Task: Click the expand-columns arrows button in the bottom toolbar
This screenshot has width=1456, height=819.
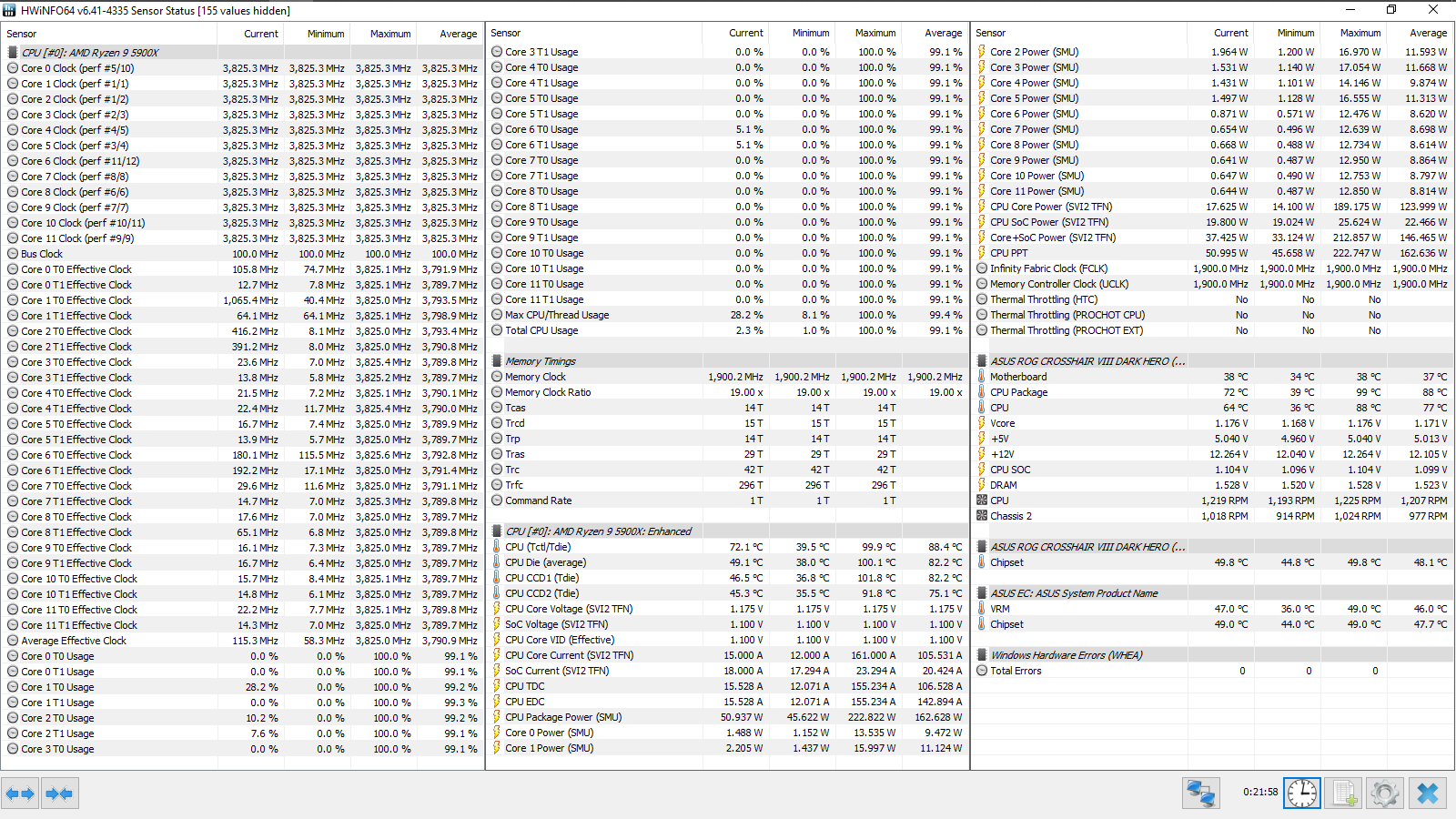Action: pos(20,794)
